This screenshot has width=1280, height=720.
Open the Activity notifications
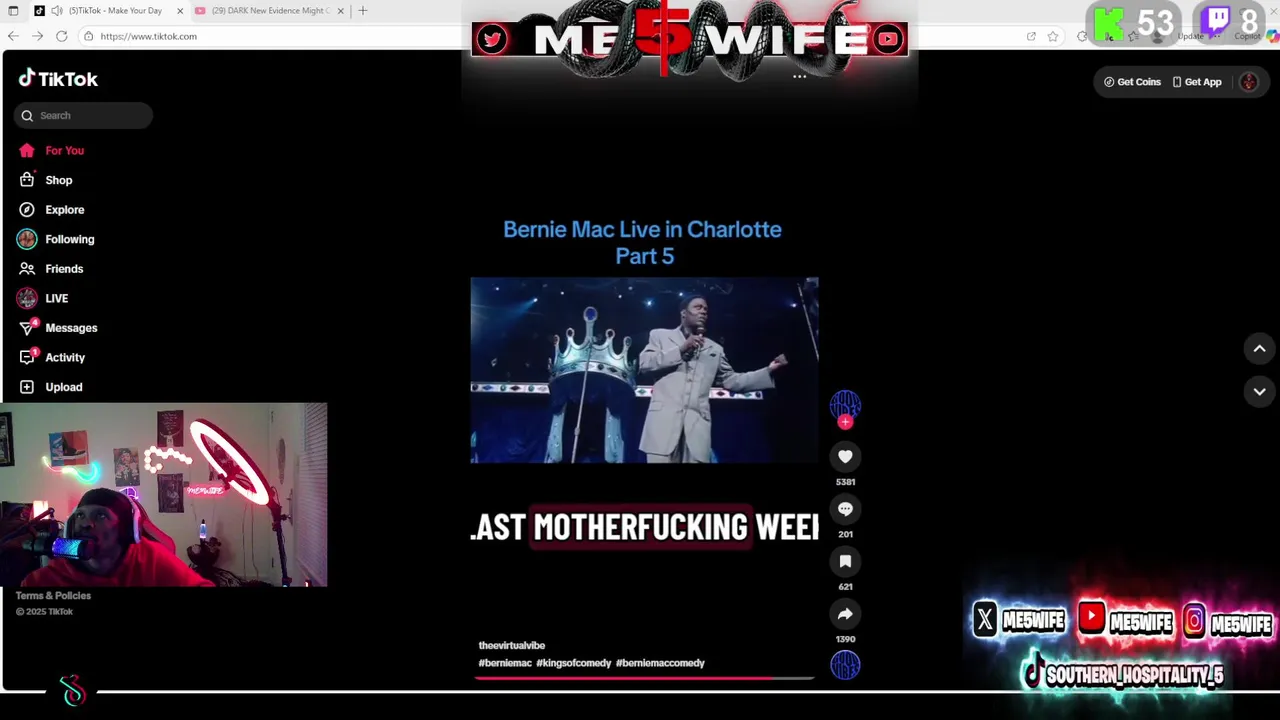[x=65, y=357]
